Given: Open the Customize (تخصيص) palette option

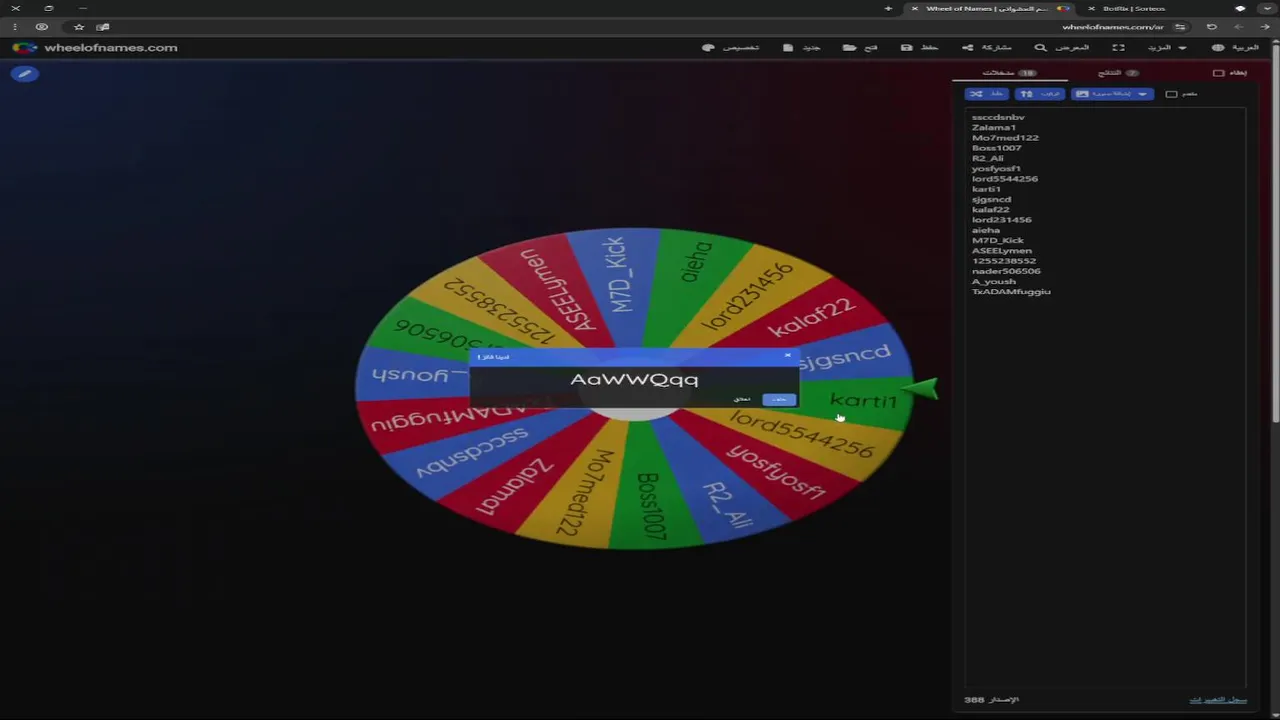Looking at the screenshot, I should (x=731, y=48).
